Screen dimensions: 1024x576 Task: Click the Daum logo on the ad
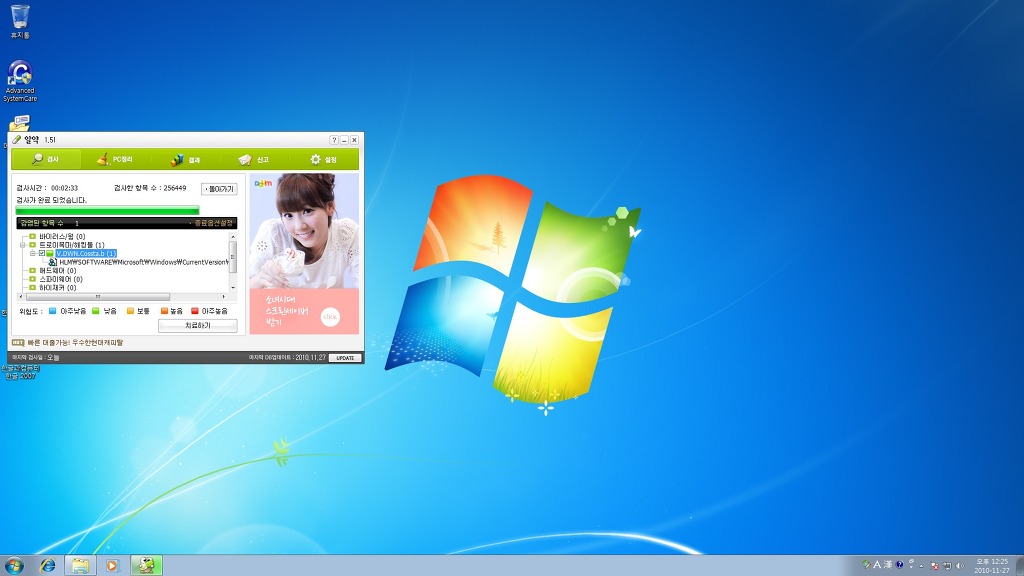tap(263, 184)
